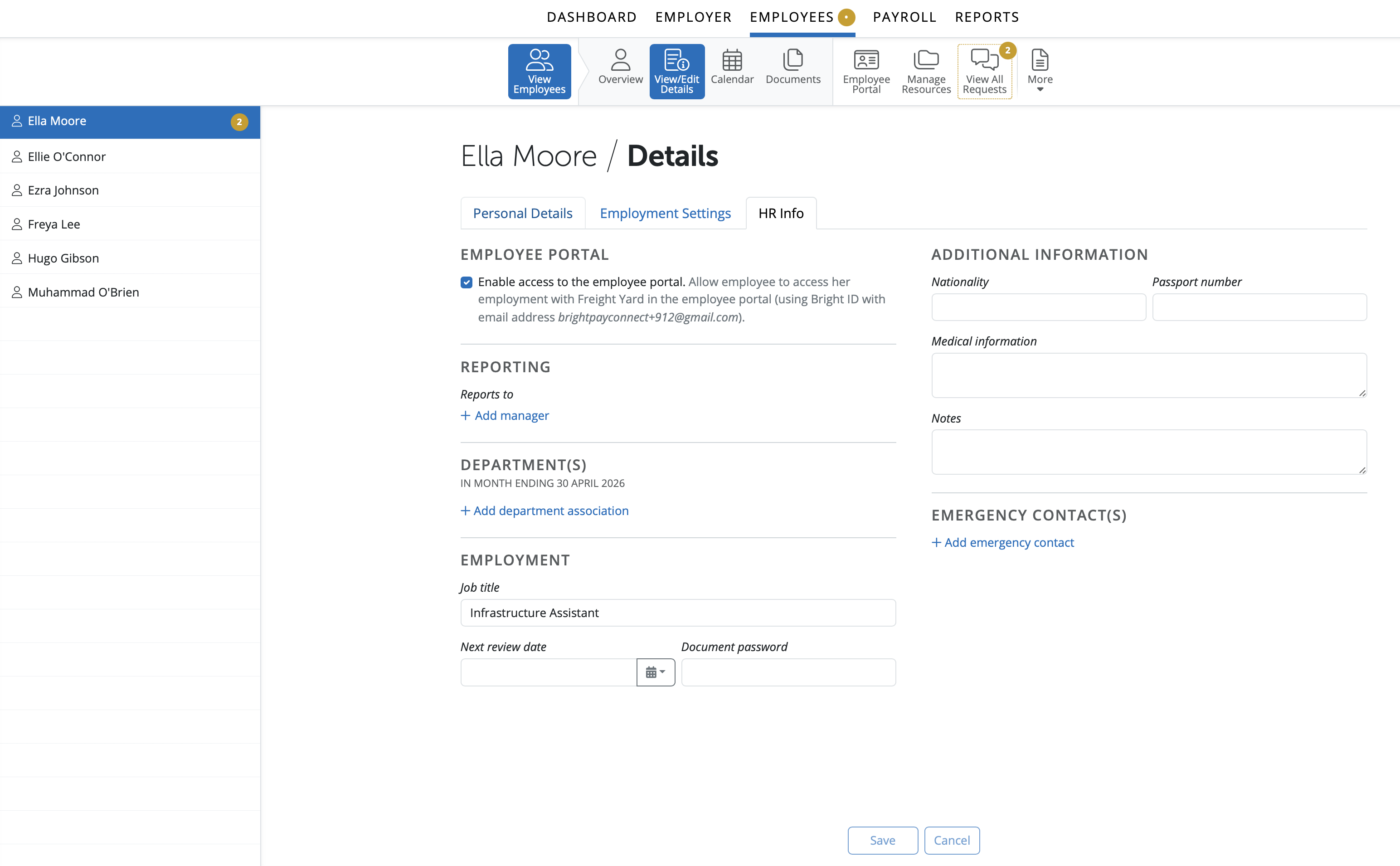The width and height of the screenshot is (1400, 866).
Task: Click Add manager link
Action: (505, 416)
